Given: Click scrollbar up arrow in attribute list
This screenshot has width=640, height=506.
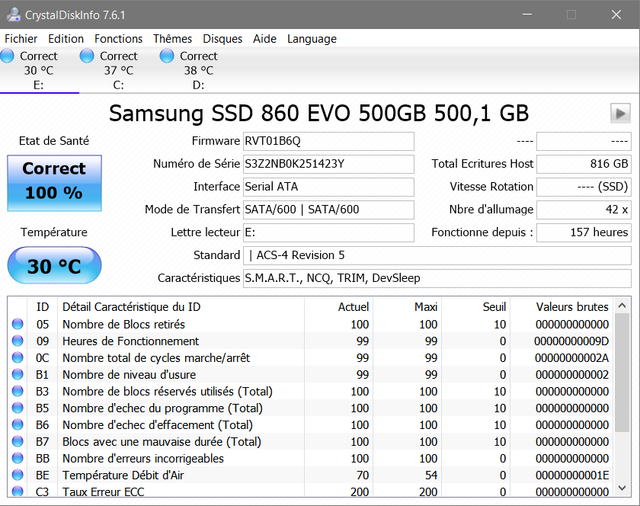Looking at the screenshot, I should click(x=622, y=305).
